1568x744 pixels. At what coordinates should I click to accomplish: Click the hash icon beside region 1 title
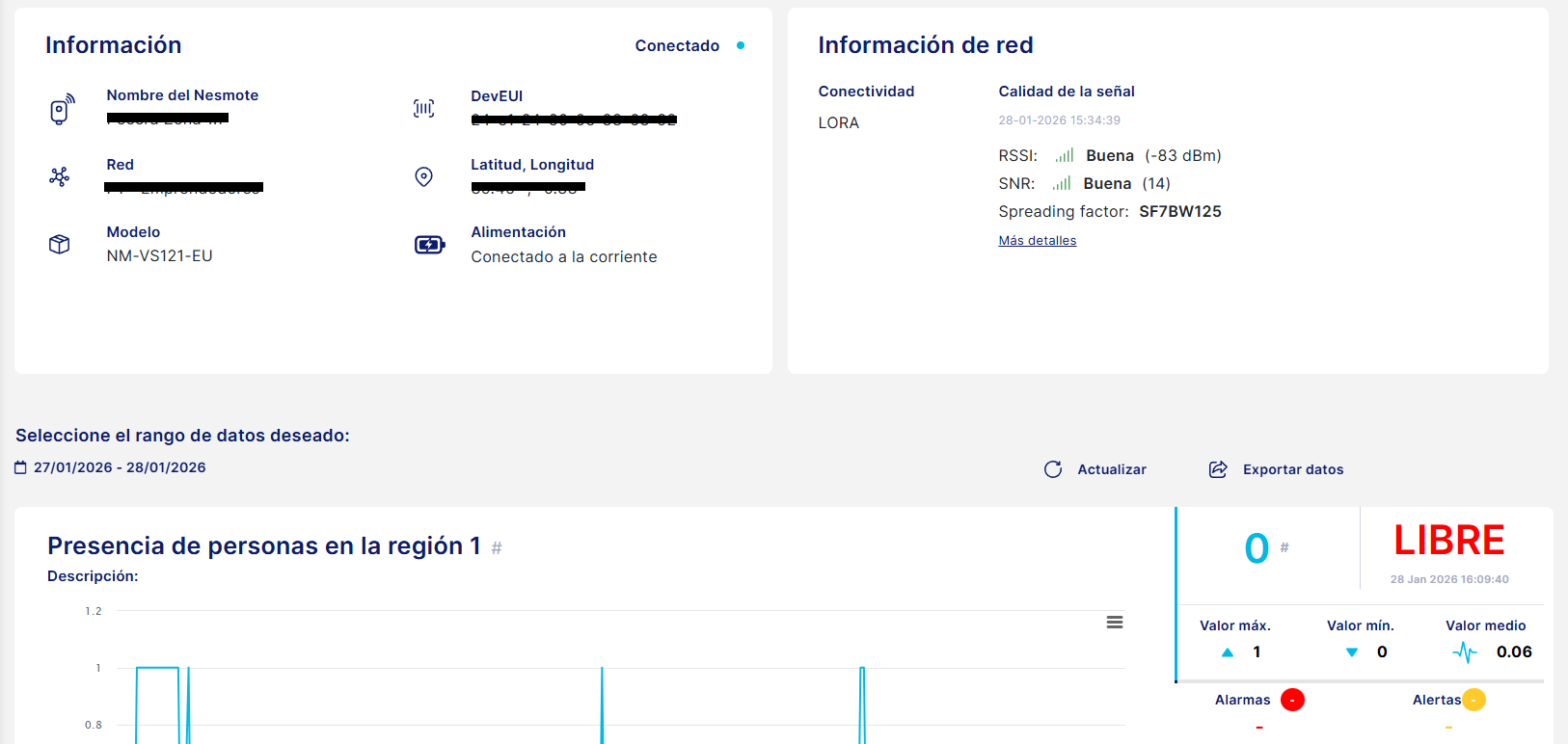tap(497, 547)
